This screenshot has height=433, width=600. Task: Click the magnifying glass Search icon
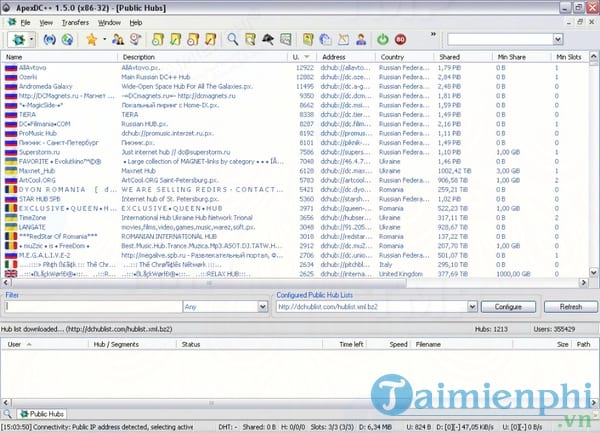(232, 40)
